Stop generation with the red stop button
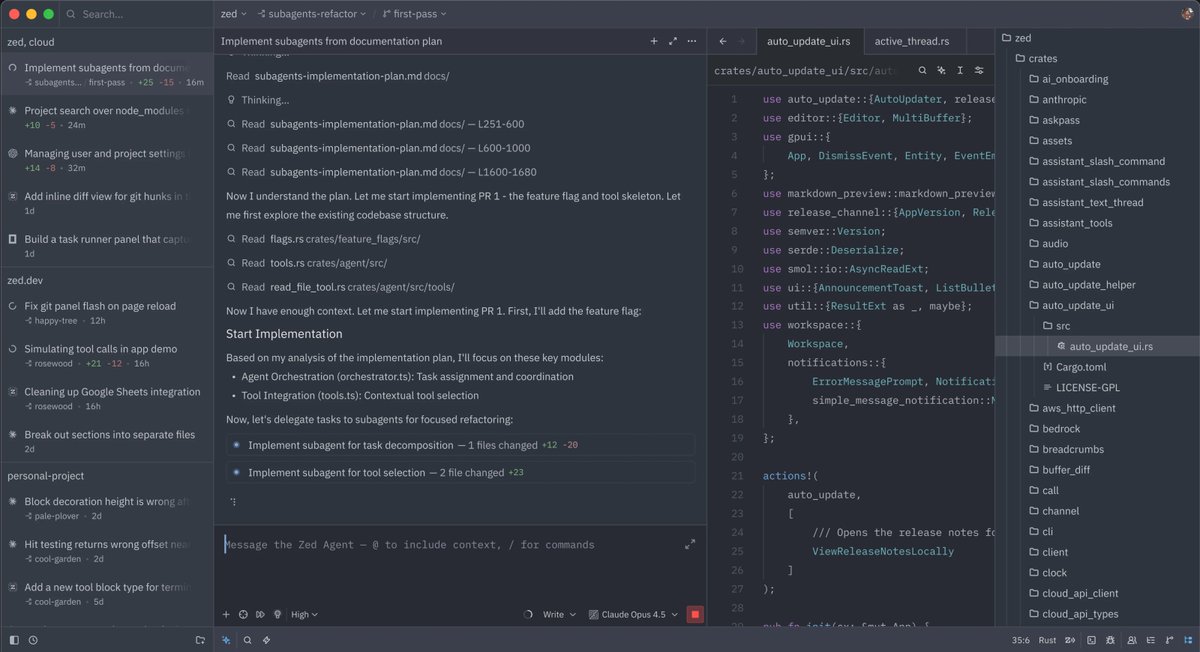The image size is (1200, 652). [x=695, y=615]
